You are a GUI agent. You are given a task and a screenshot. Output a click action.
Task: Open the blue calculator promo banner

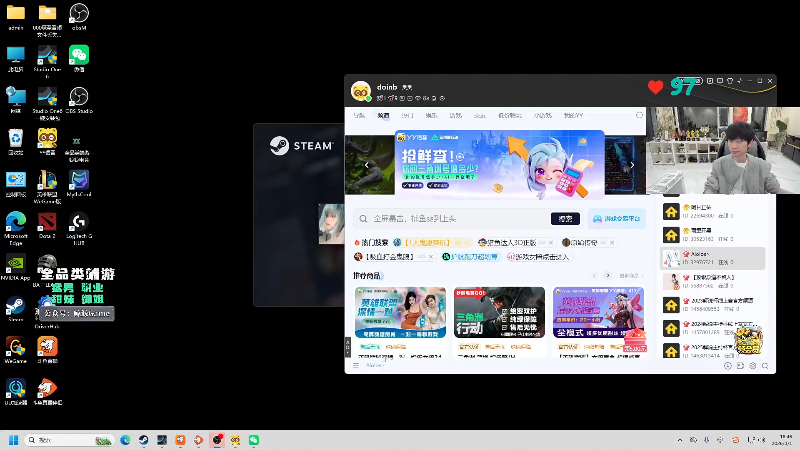499,163
